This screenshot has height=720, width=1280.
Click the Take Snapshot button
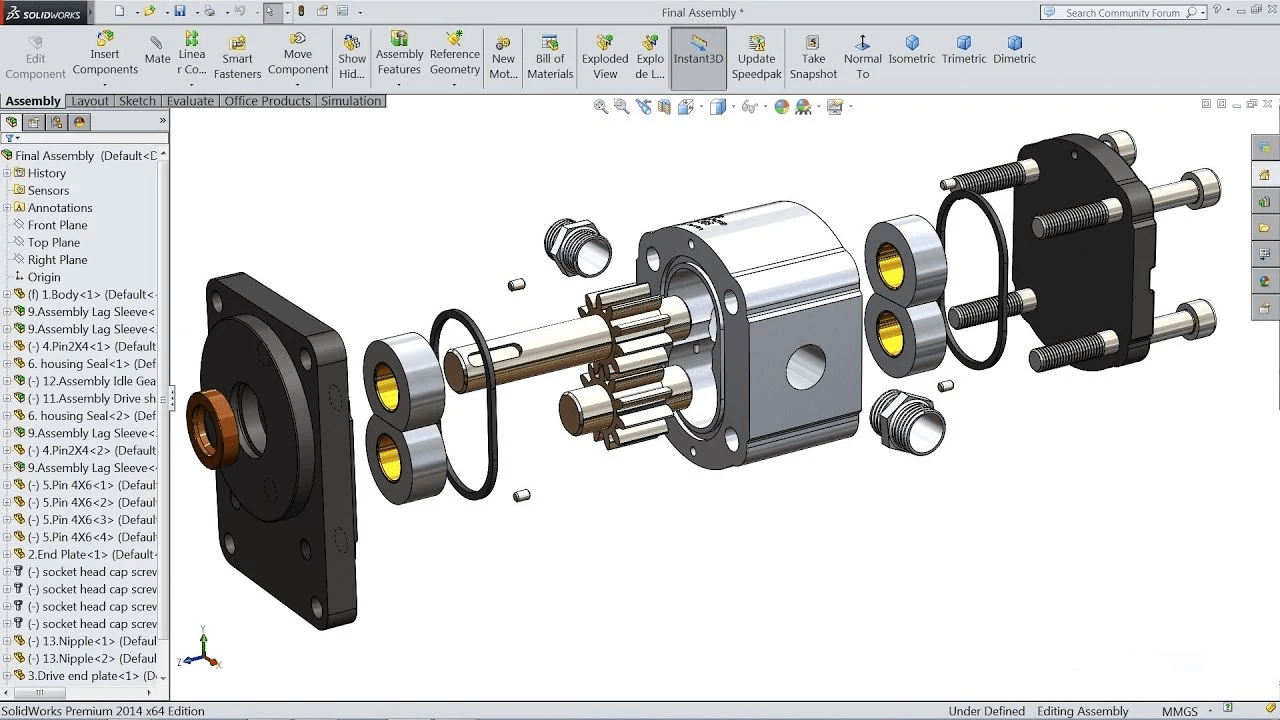pyautogui.click(x=813, y=50)
